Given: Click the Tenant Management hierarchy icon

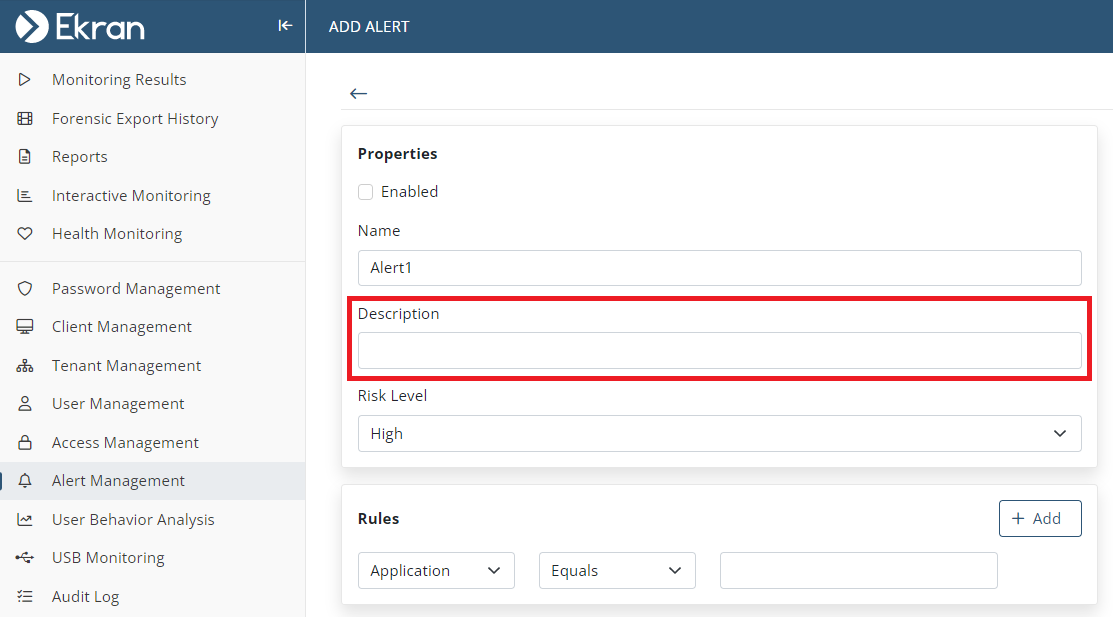Looking at the screenshot, I should point(25,366).
